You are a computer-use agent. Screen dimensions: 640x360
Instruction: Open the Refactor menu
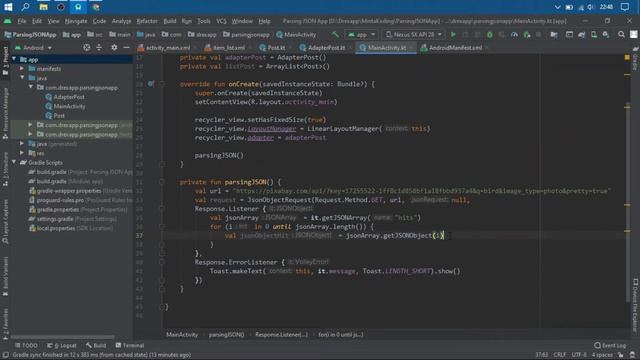pos(147,21)
